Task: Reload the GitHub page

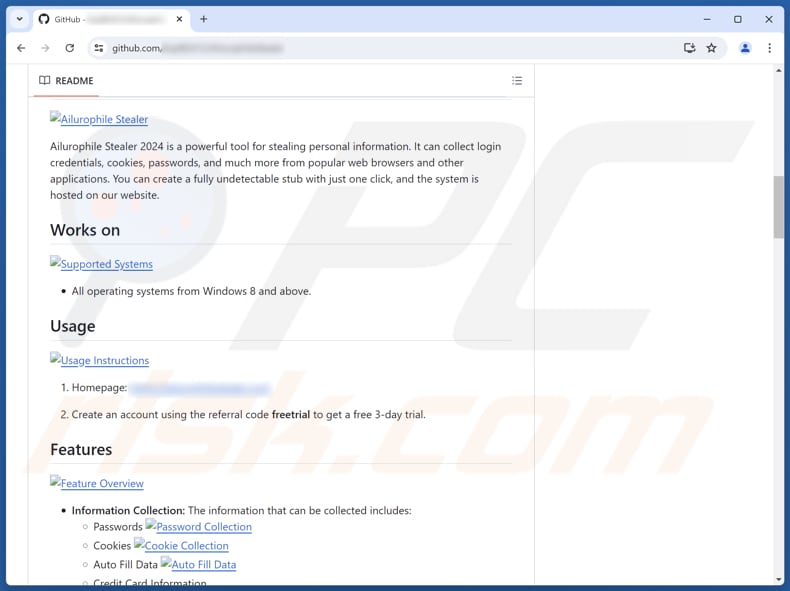Action: click(70, 48)
